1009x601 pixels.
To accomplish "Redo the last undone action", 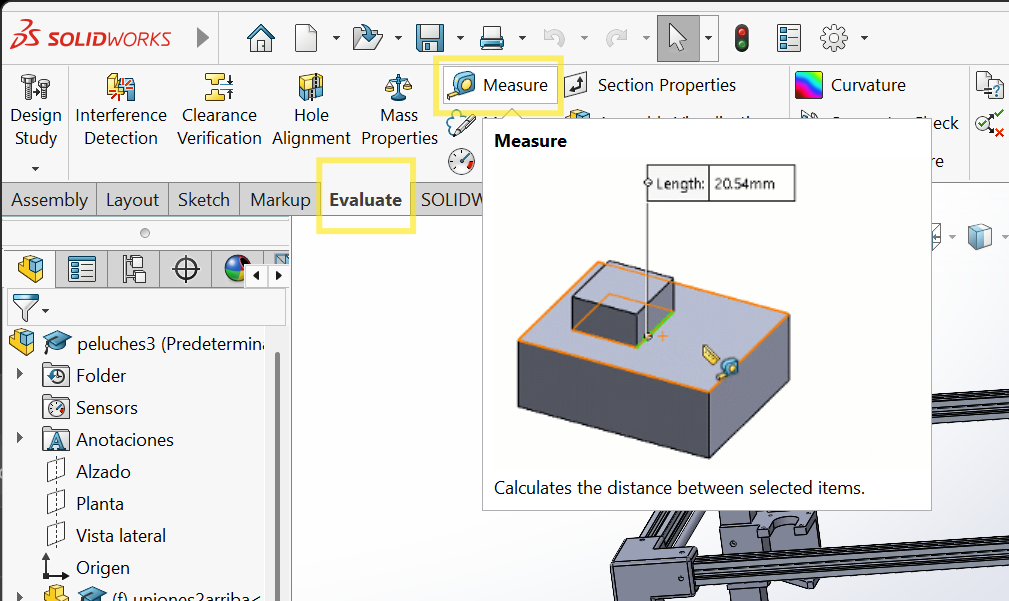I will (616, 38).
